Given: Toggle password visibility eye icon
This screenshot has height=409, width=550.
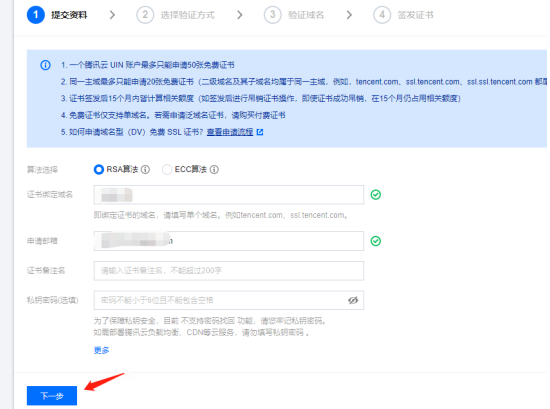Looking at the screenshot, I should pos(353,300).
